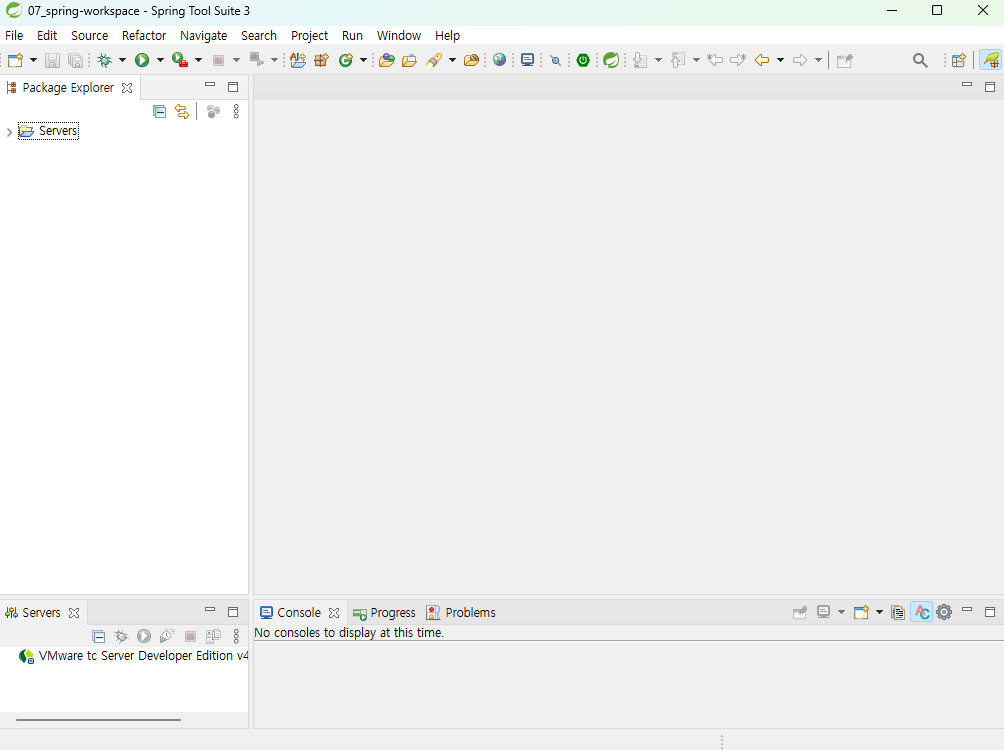Click the Console settings gear icon
Screen dimensions: 1004x750
pos(944,612)
